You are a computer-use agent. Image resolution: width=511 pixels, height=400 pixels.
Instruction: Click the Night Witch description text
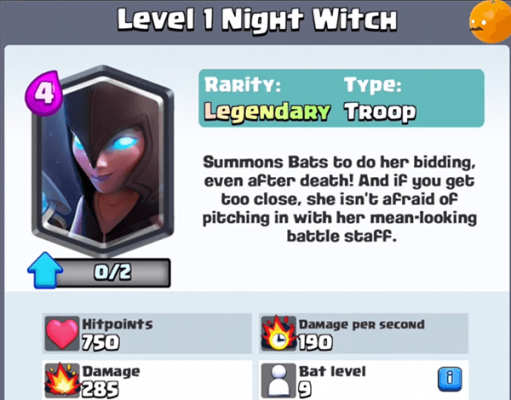tap(339, 199)
